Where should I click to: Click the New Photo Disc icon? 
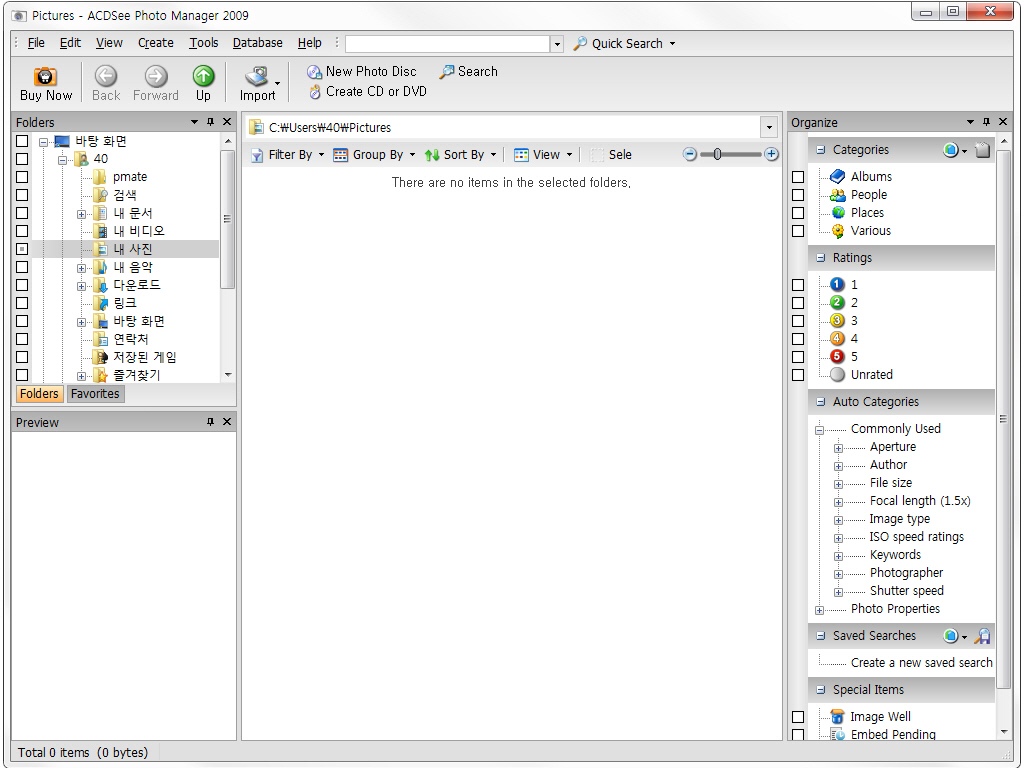pyautogui.click(x=314, y=72)
